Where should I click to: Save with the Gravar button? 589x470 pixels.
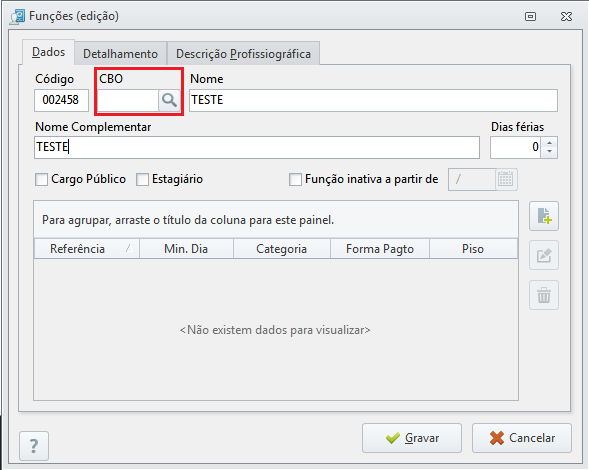tap(412, 438)
